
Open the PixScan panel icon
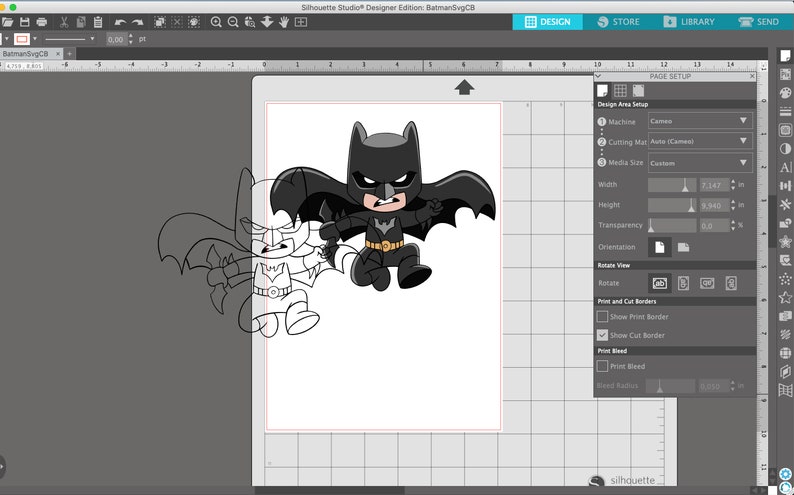[x=785, y=74]
